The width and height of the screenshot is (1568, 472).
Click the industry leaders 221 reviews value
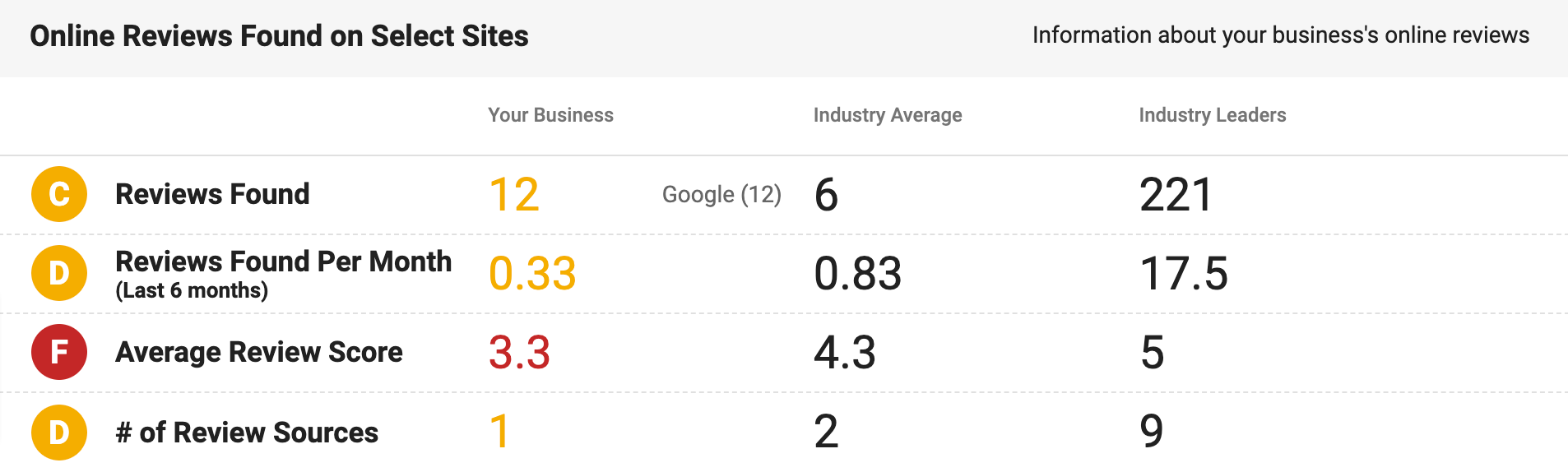(x=1176, y=195)
